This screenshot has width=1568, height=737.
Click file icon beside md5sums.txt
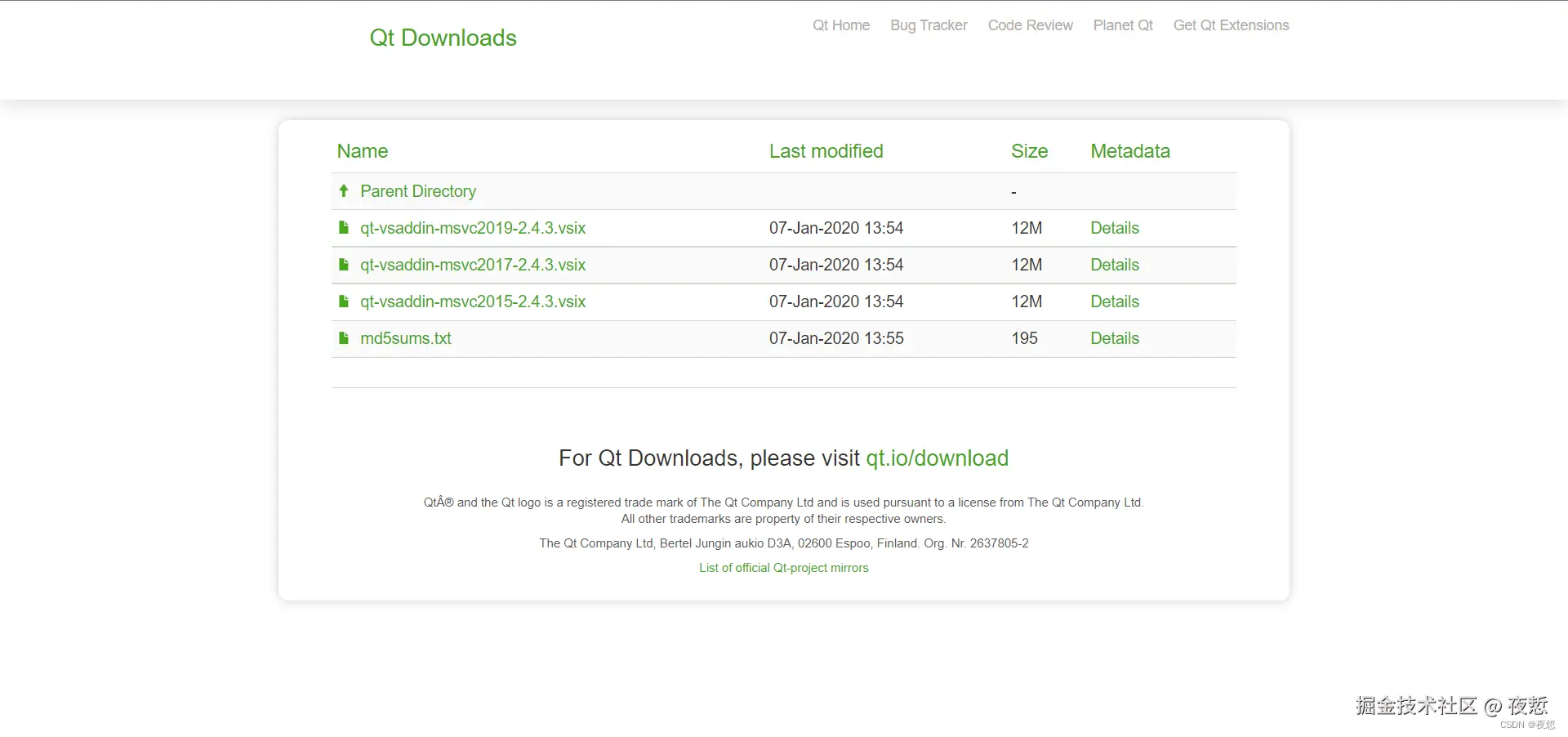[344, 337]
